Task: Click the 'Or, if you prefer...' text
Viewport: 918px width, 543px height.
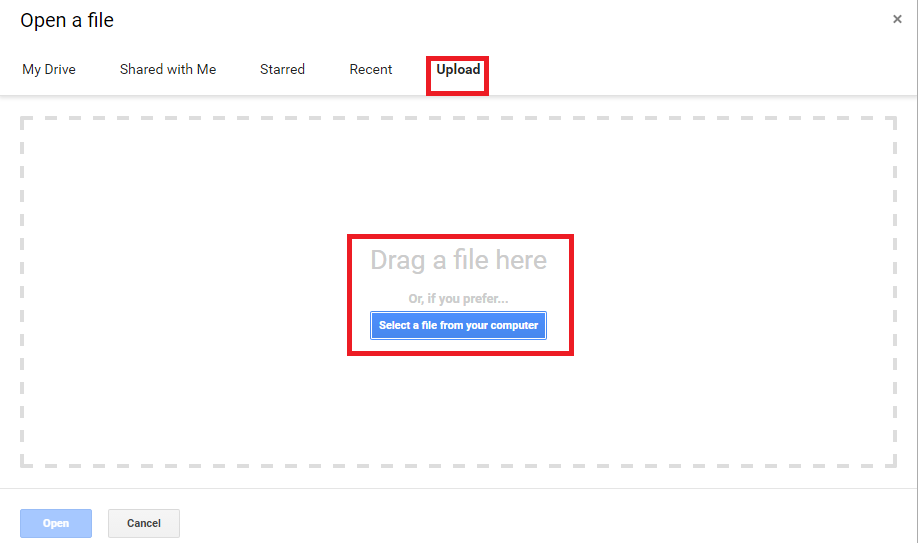Action: (x=458, y=299)
